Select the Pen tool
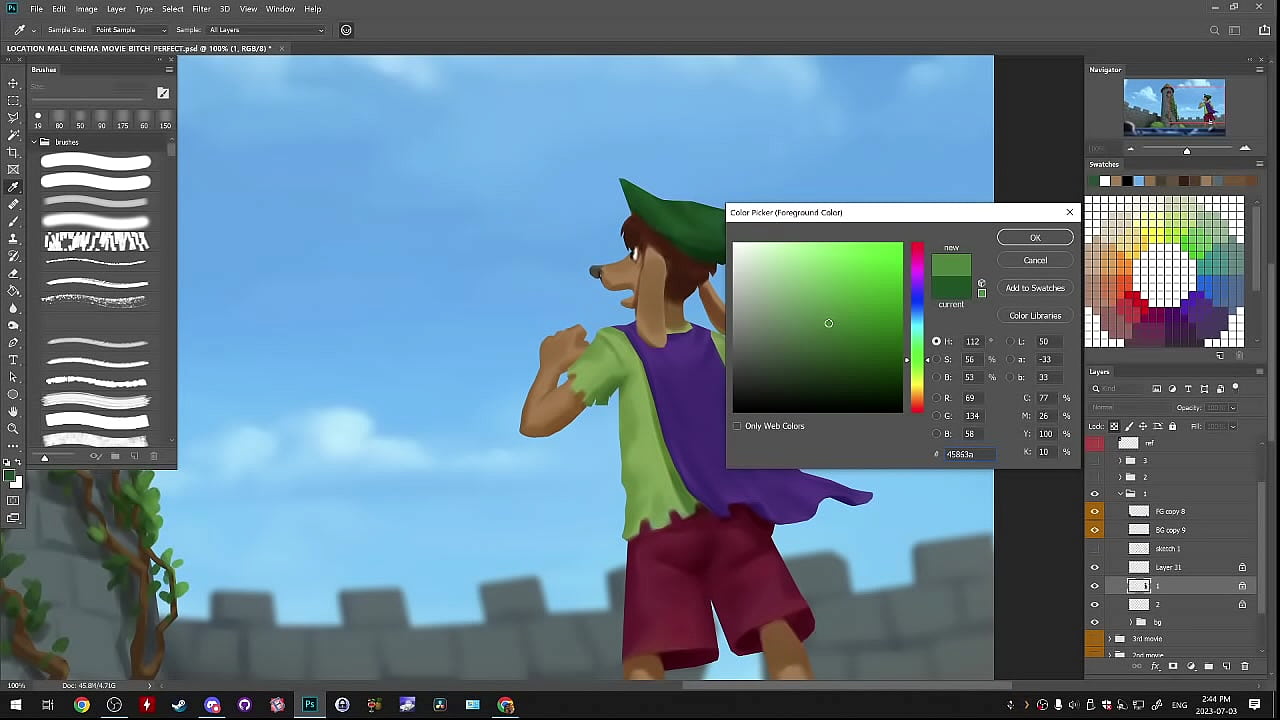This screenshot has height=720, width=1280. click(x=13, y=342)
